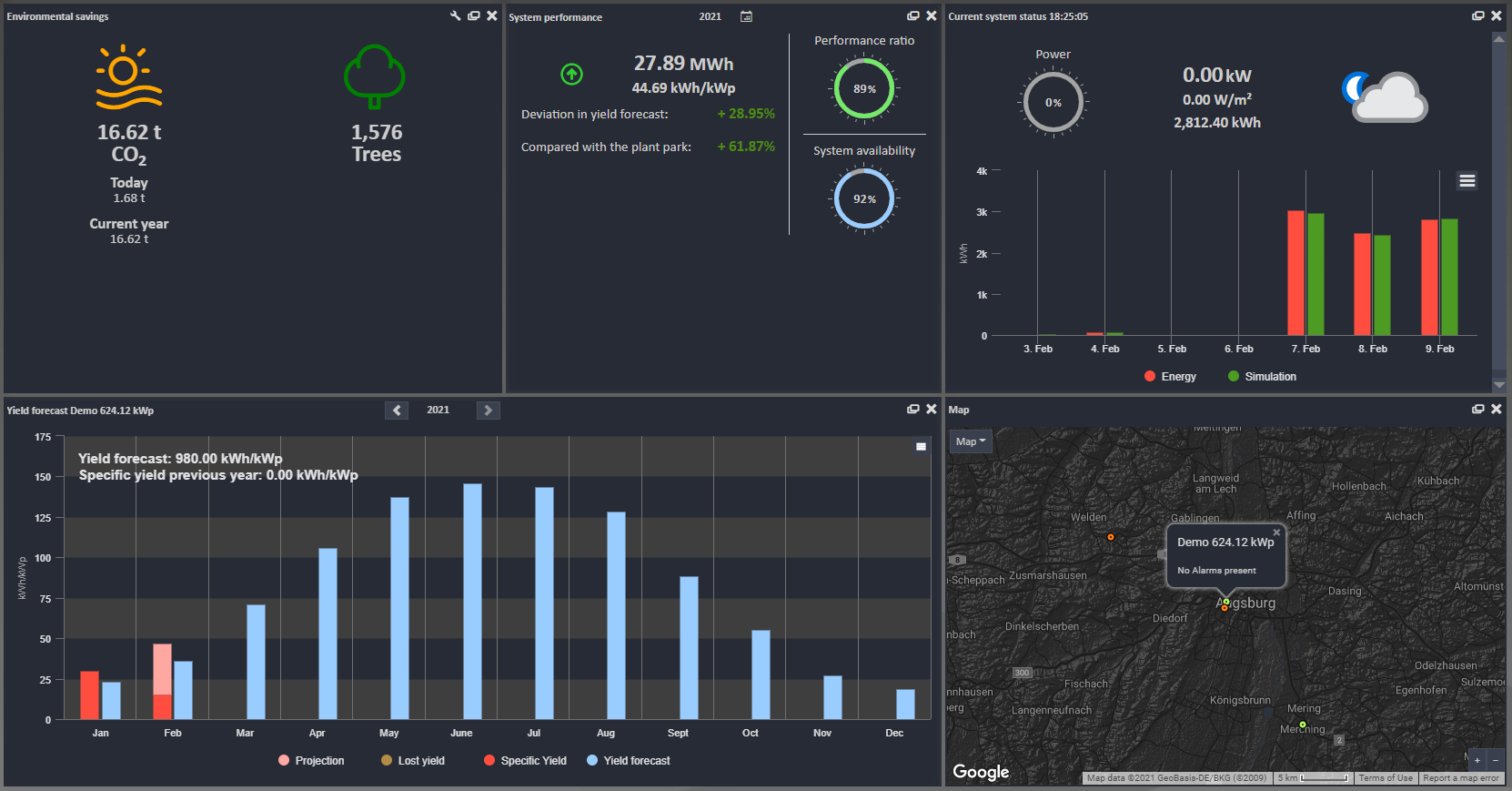Click the green tree icon
Viewport: 1512px width, 791px height.
click(375, 76)
